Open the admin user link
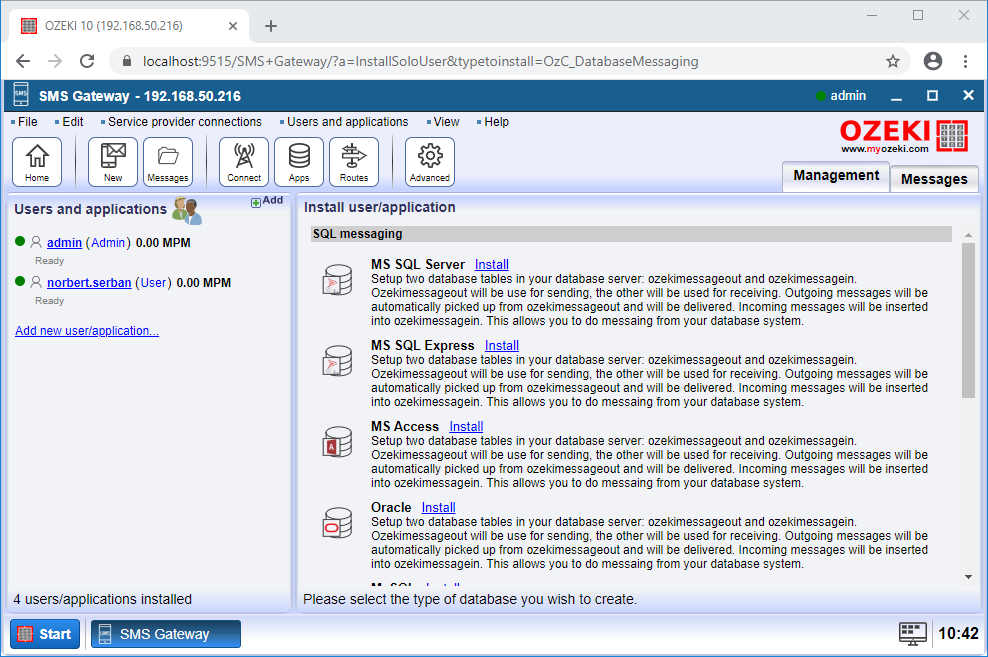The width and height of the screenshot is (988, 657). (64, 243)
